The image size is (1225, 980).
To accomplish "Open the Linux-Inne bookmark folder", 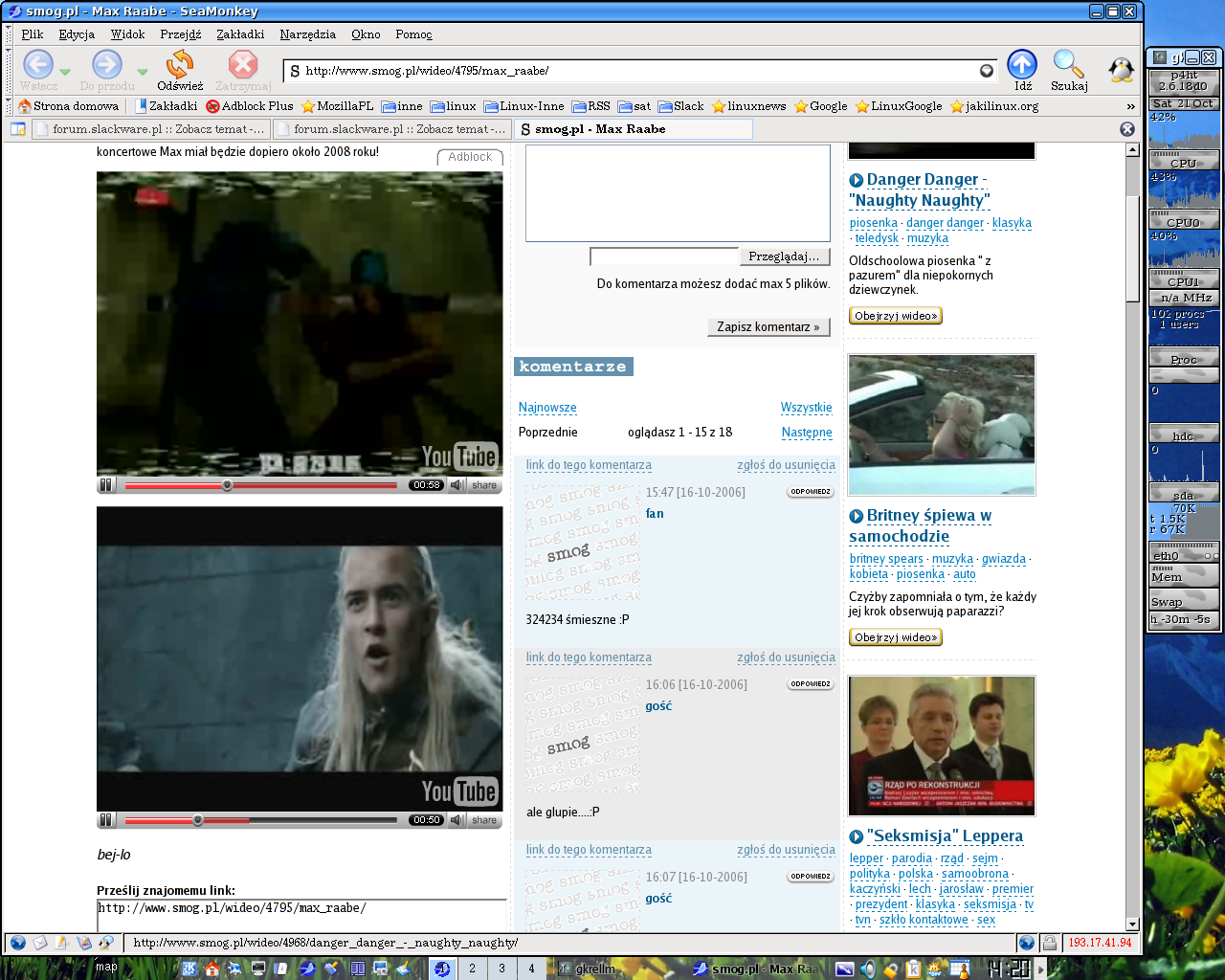I will click(x=523, y=106).
